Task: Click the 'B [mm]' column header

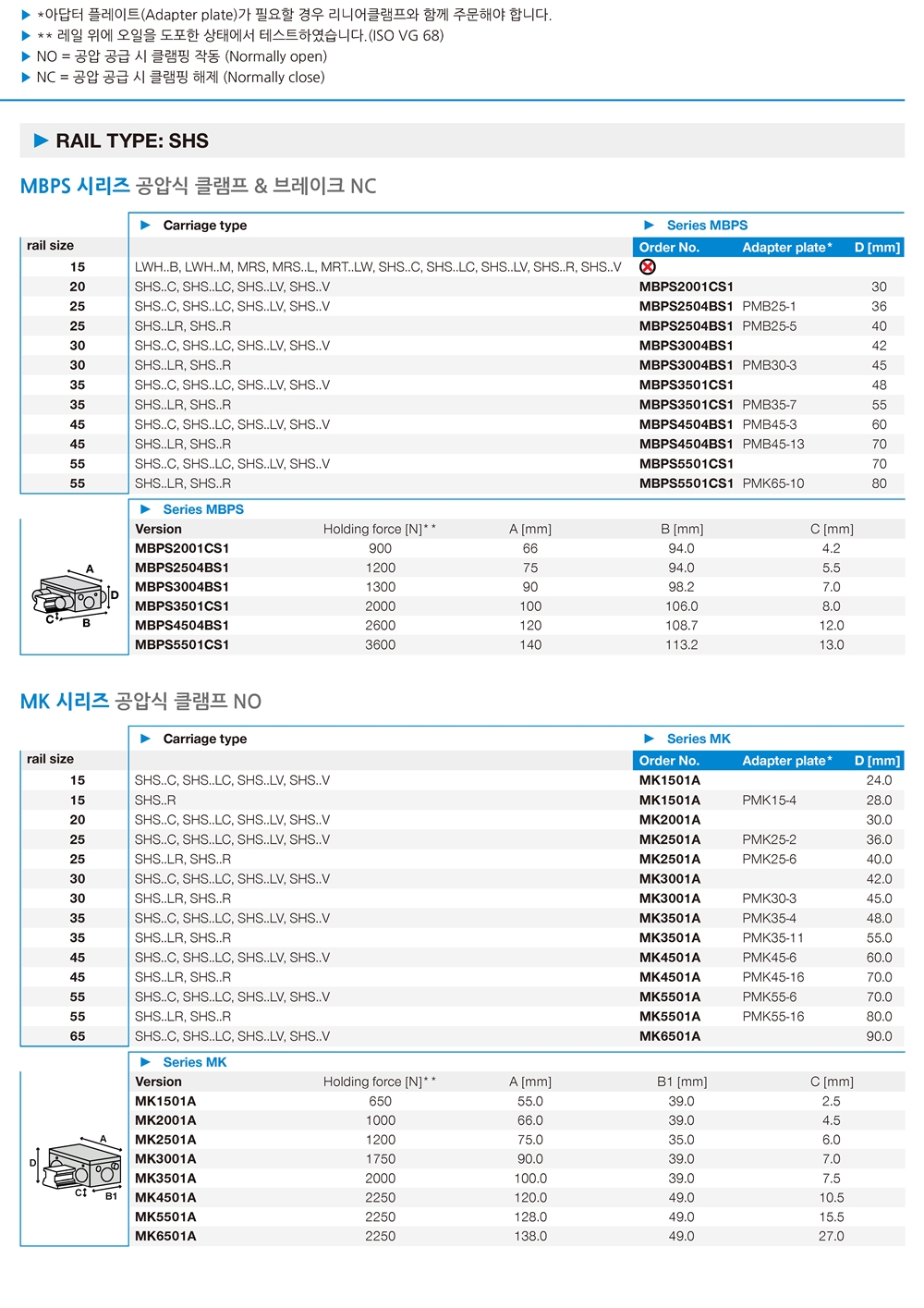Action: coord(682,529)
